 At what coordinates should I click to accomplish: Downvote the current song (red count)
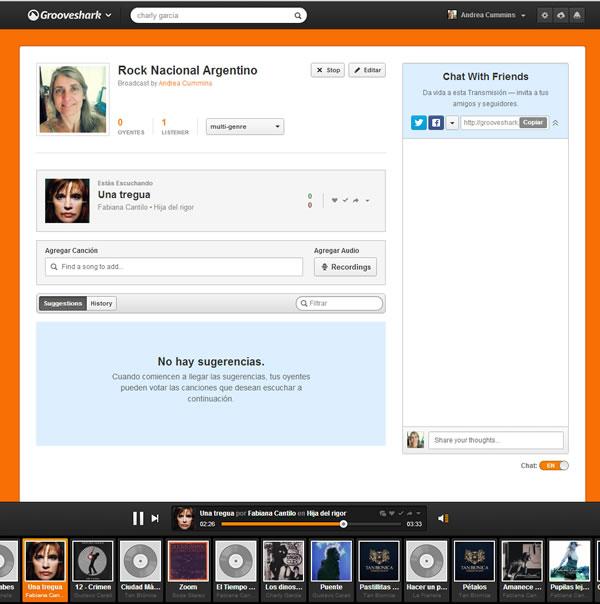click(310, 205)
